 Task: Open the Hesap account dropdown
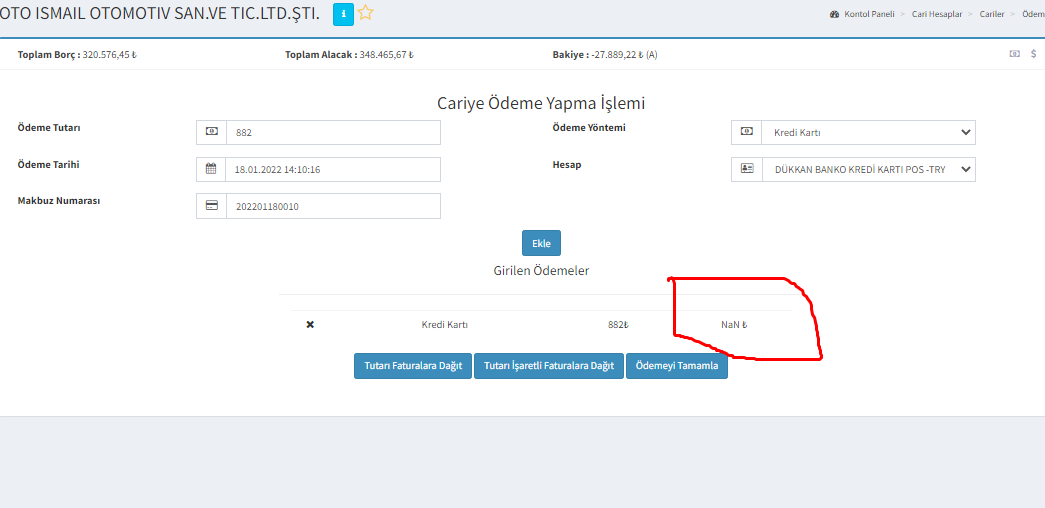click(x=867, y=169)
